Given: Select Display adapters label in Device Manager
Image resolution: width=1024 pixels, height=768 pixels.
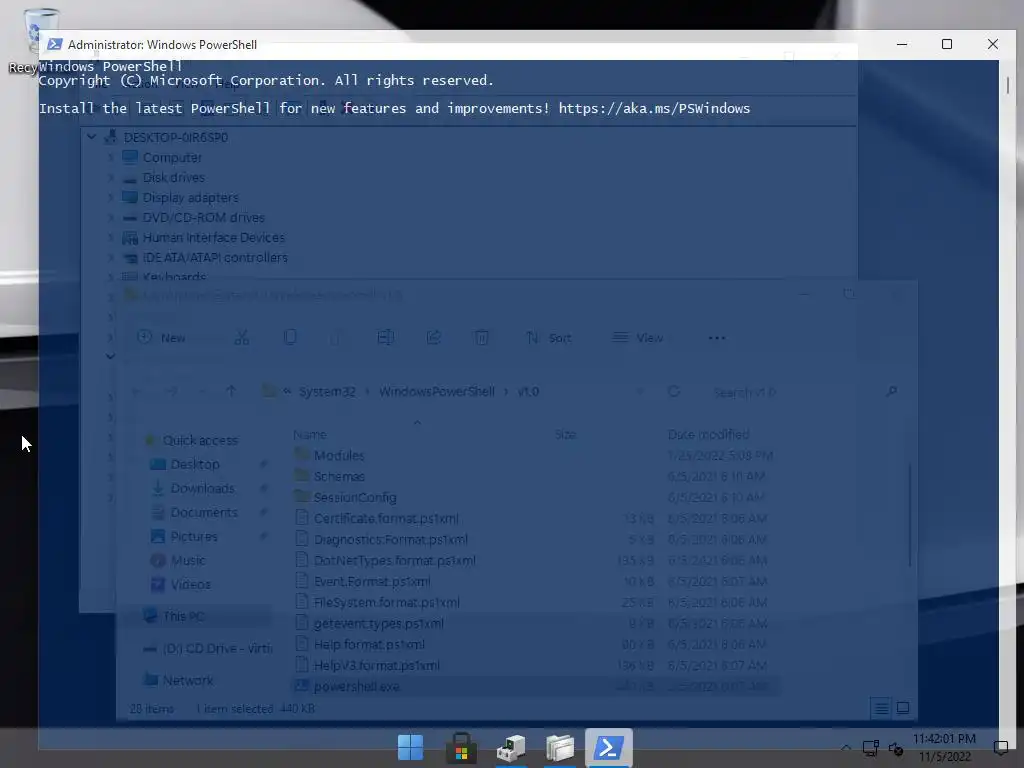Looking at the screenshot, I should tap(191, 197).
